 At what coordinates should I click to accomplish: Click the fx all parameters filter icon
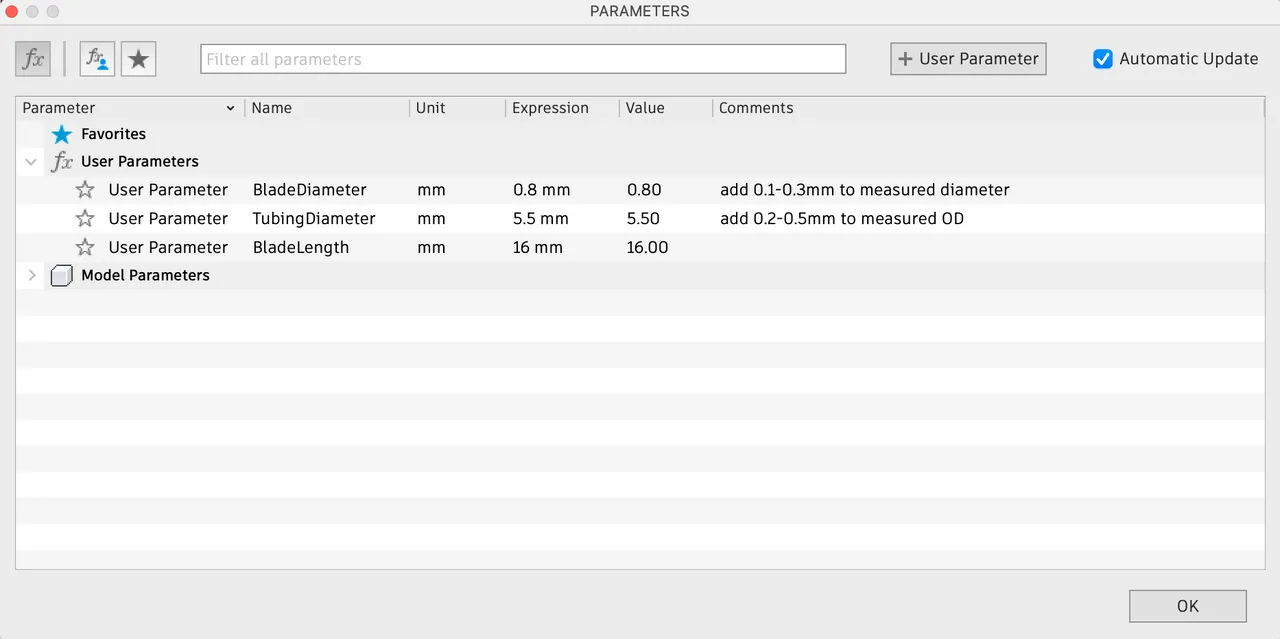pos(33,59)
